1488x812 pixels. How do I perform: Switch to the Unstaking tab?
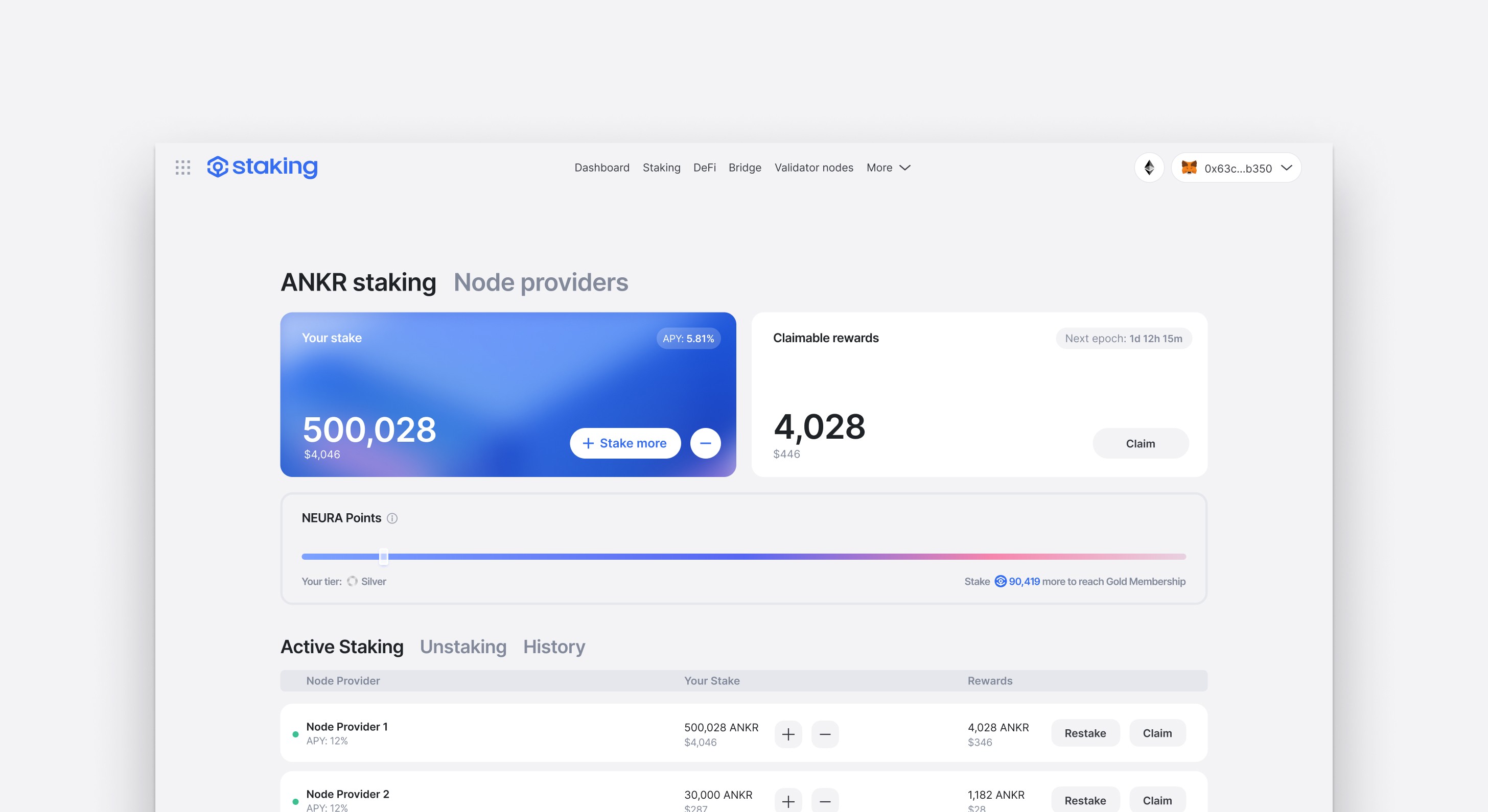tap(462, 647)
